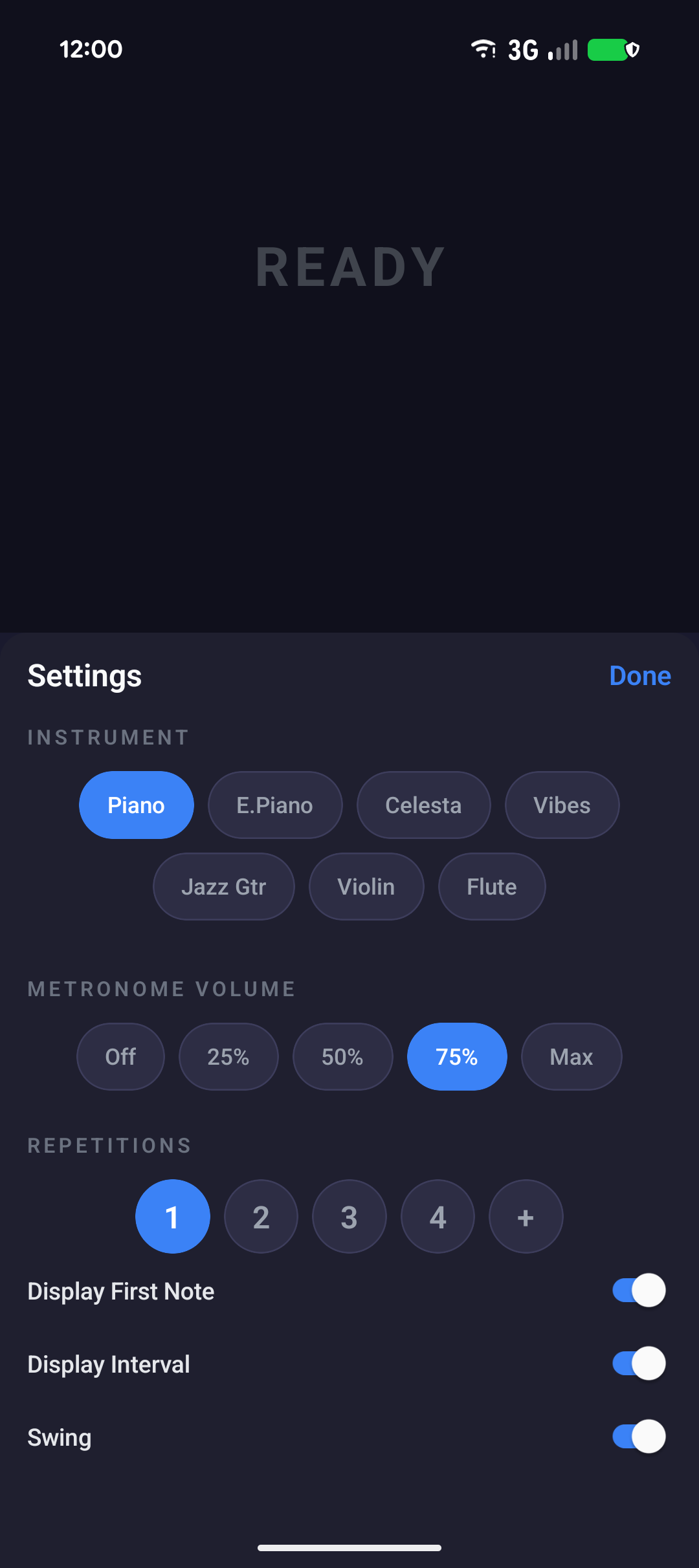This screenshot has height=1568, width=699.
Task: Tap the cellular signal bars icon
Action: [562, 50]
